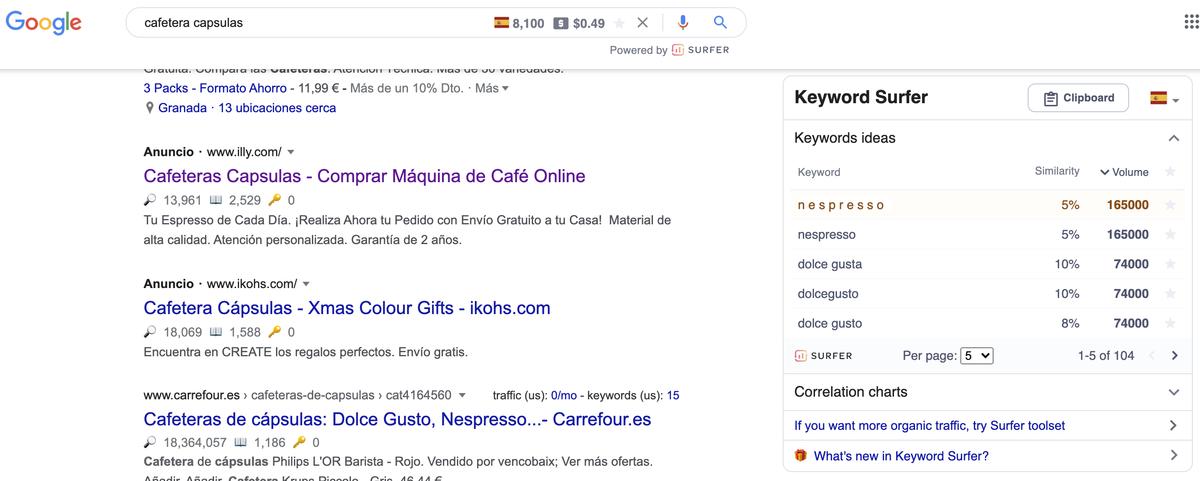The width and height of the screenshot is (1200, 481).
Task: Expand the Correlation charts section
Action: [1173, 392]
